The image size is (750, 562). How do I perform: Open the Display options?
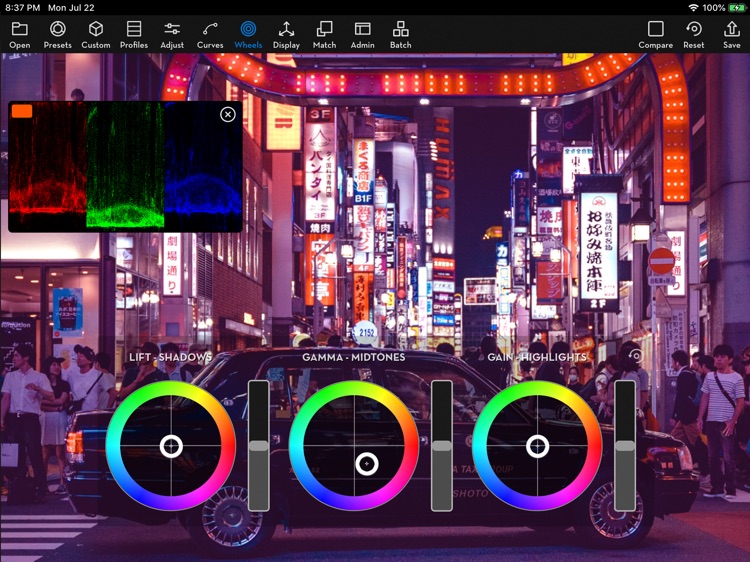click(x=286, y=35)
